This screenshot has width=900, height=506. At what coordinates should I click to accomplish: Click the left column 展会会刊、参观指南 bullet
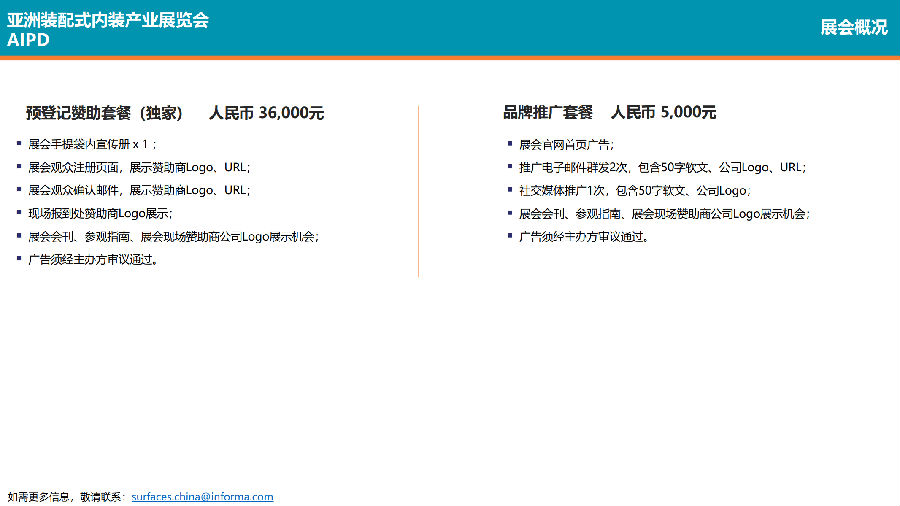click(173, 236)
